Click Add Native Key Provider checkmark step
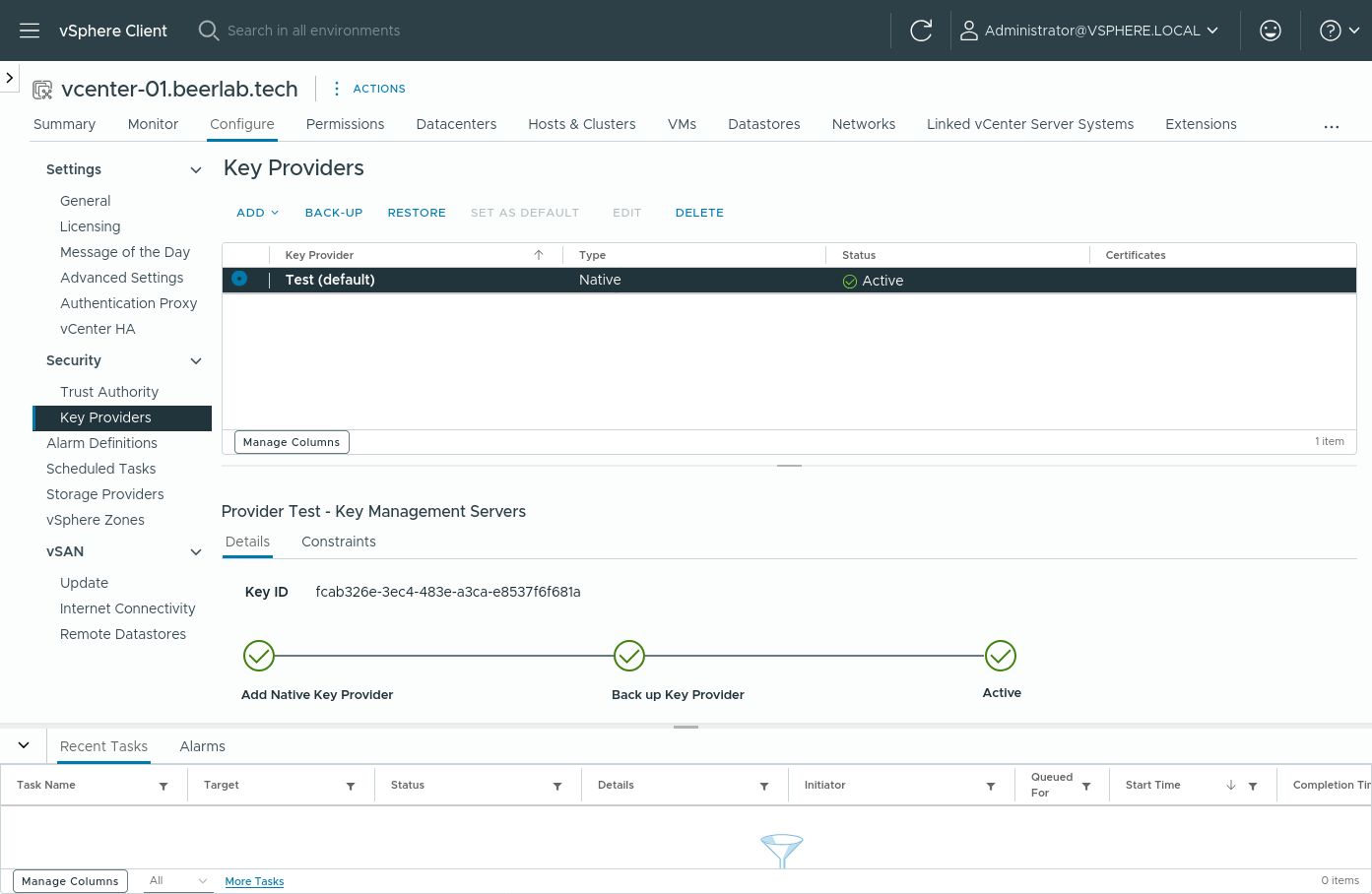This screenshot has height=894, width=1372. click(x=259, y=656)
